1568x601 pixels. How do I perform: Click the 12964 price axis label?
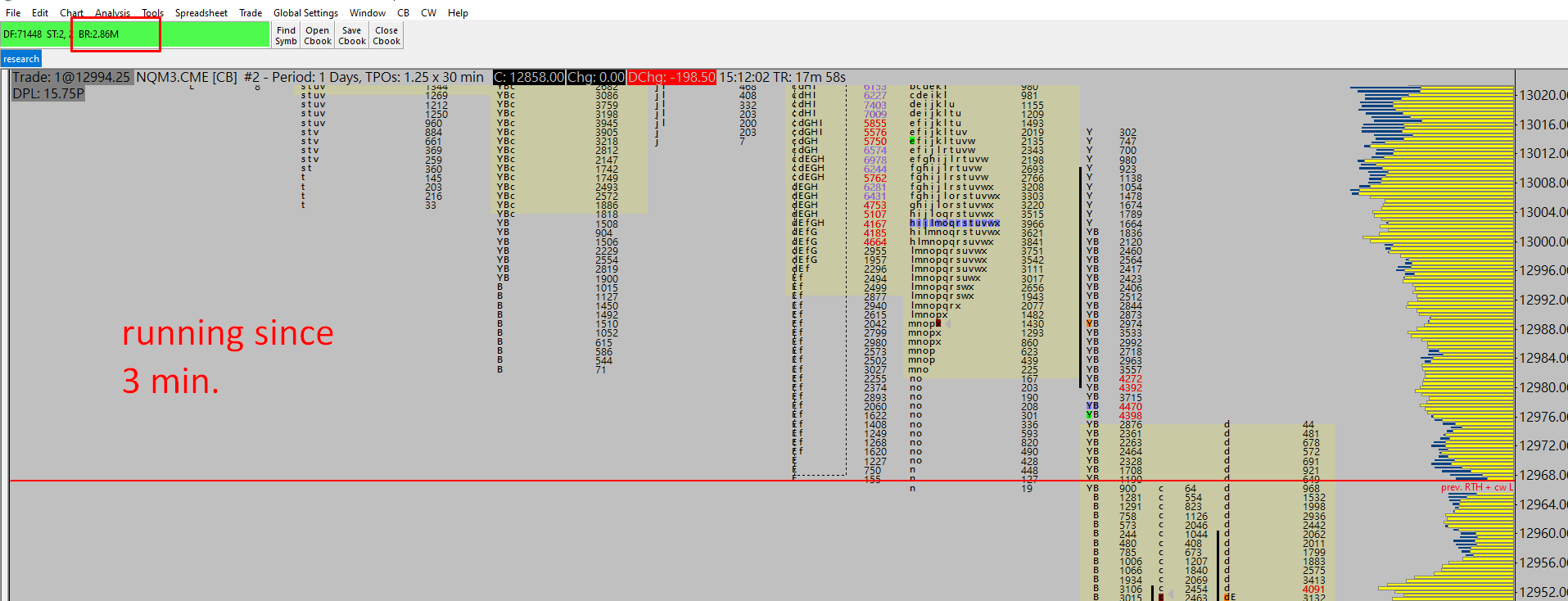[1543, 504]
